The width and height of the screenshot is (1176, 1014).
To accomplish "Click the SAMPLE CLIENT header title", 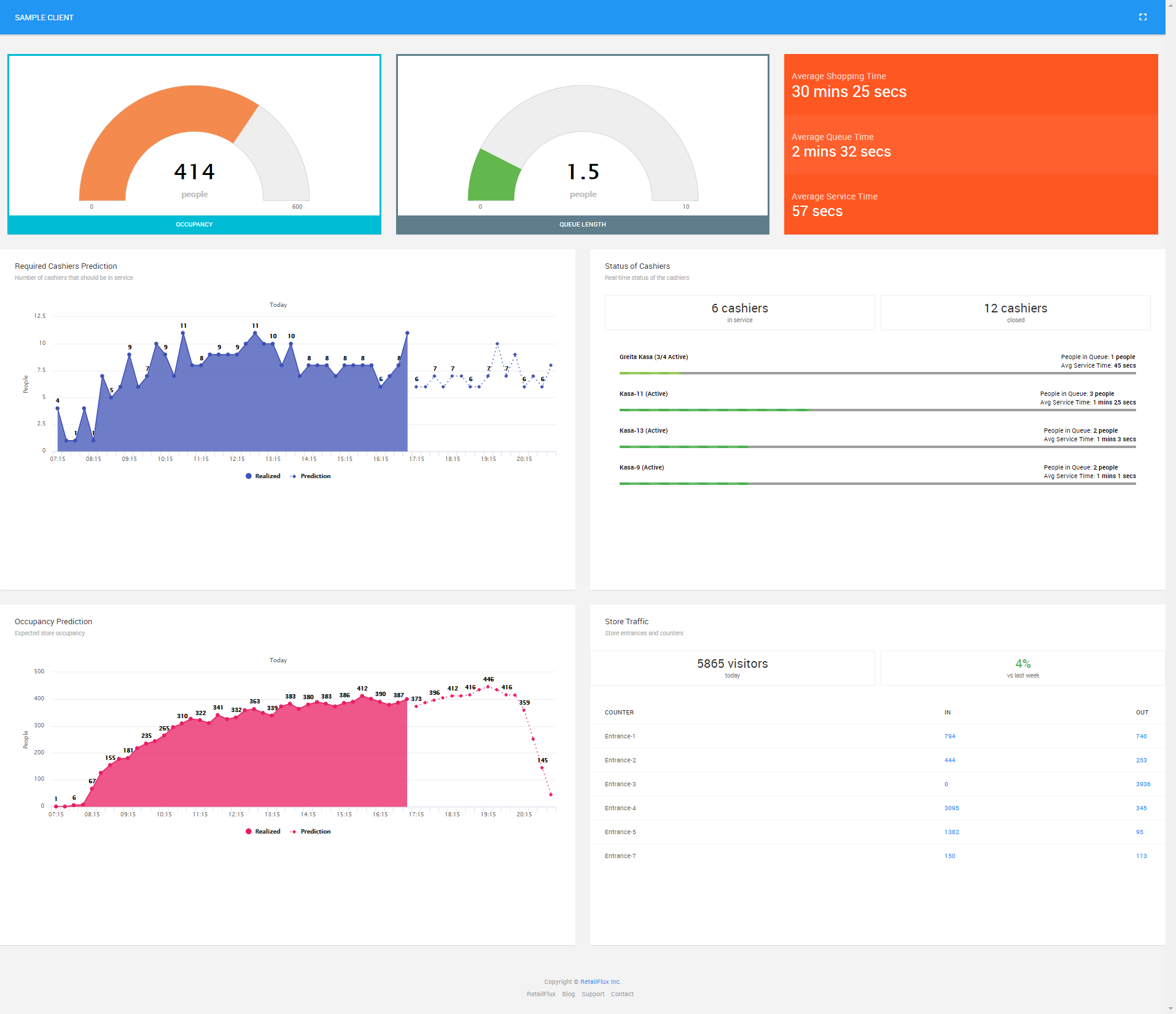I will point(44,18).
